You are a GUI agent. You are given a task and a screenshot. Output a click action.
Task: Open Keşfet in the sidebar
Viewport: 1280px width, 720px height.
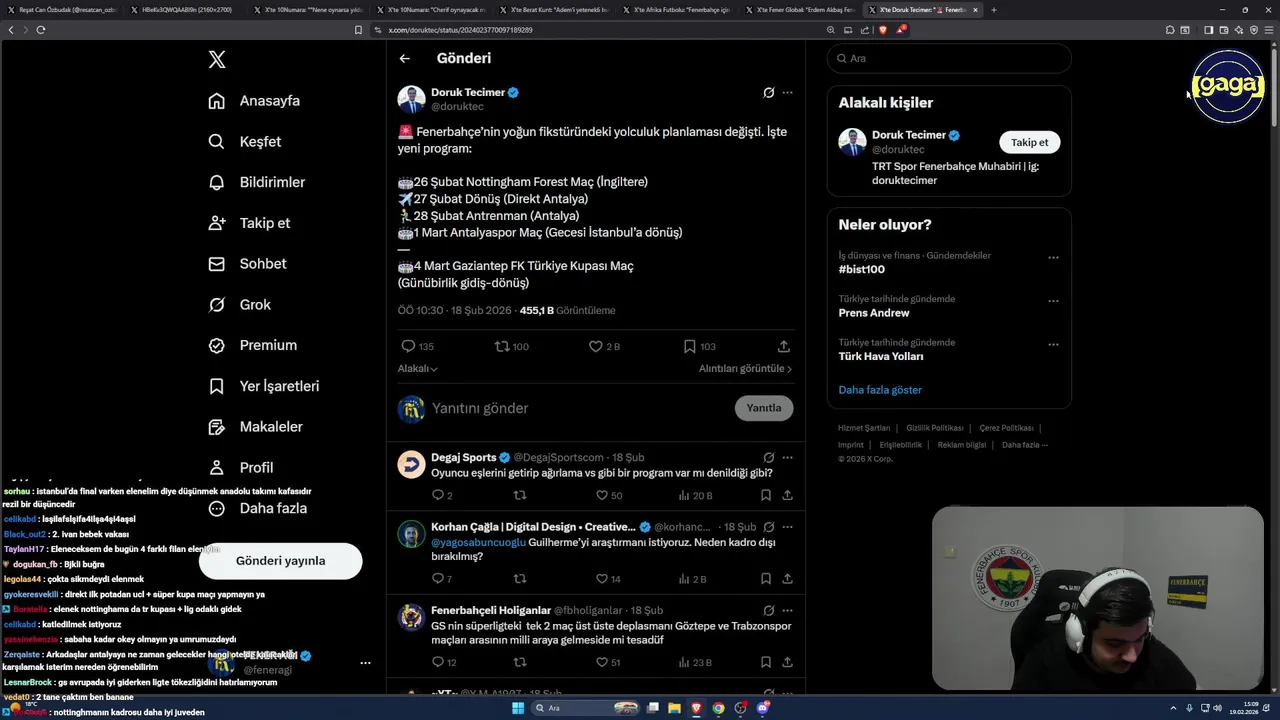point(245,142)
